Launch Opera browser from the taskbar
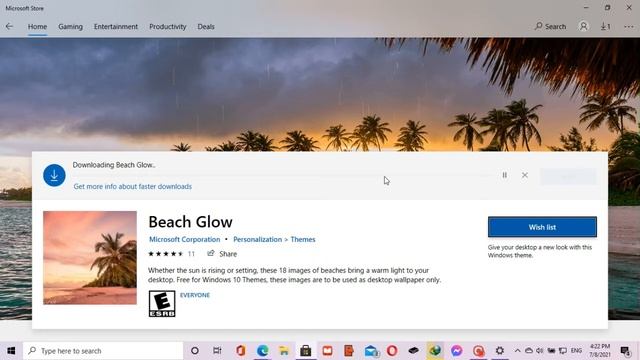The height and width of the screenshot is (360, 640). point(392,351)
